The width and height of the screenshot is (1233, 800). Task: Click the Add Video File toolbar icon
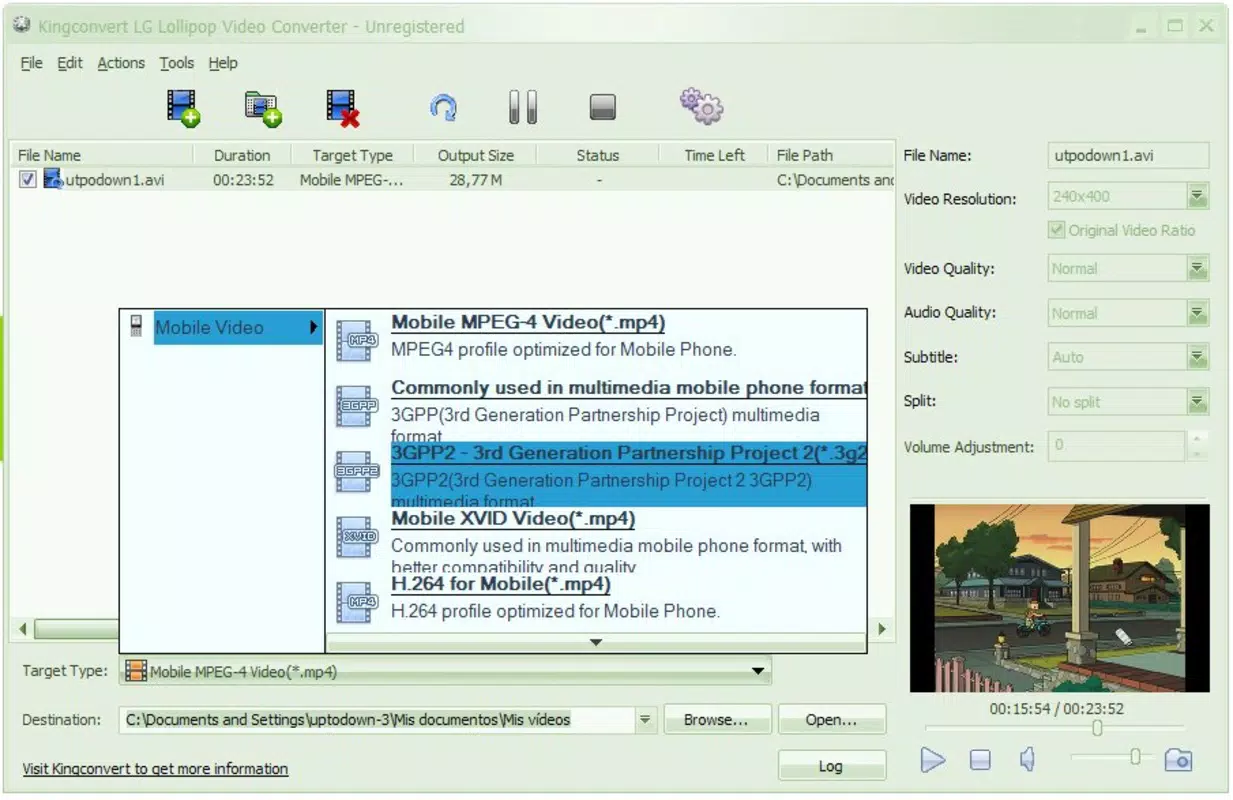pyautogui.click(x=183, y=107)
